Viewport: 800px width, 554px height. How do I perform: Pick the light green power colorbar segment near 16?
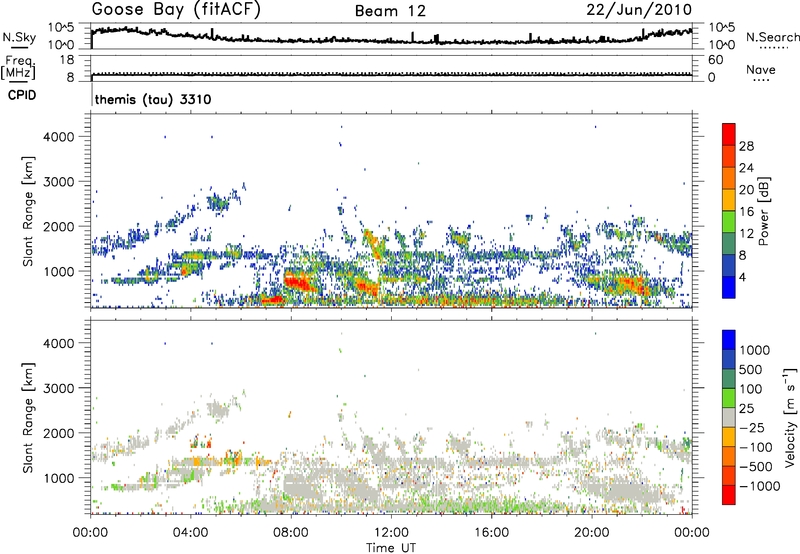pyautogui.click(x=729, y=221)
